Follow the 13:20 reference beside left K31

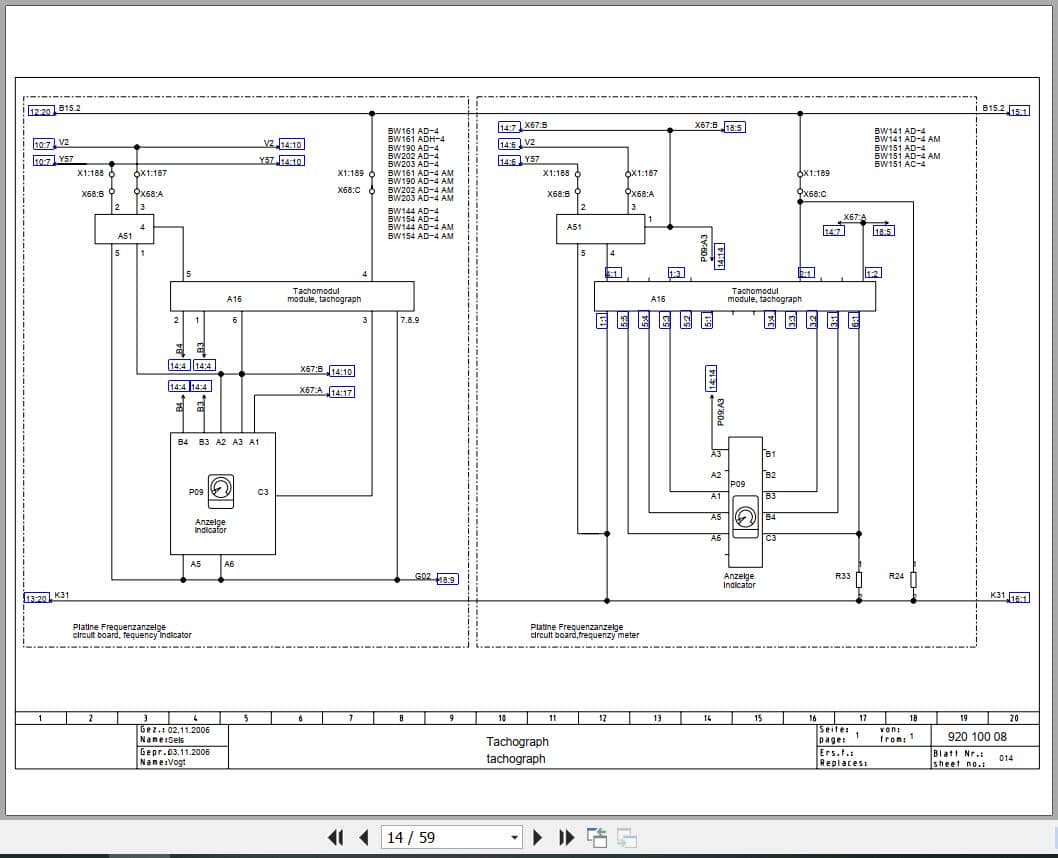click(37, 598)
